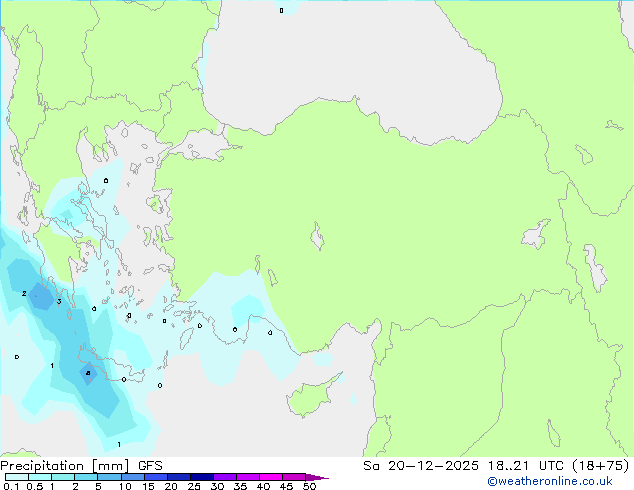Click the '10' legend value label
The height and width of the screenshot is (490, 634).
point(125,486)
